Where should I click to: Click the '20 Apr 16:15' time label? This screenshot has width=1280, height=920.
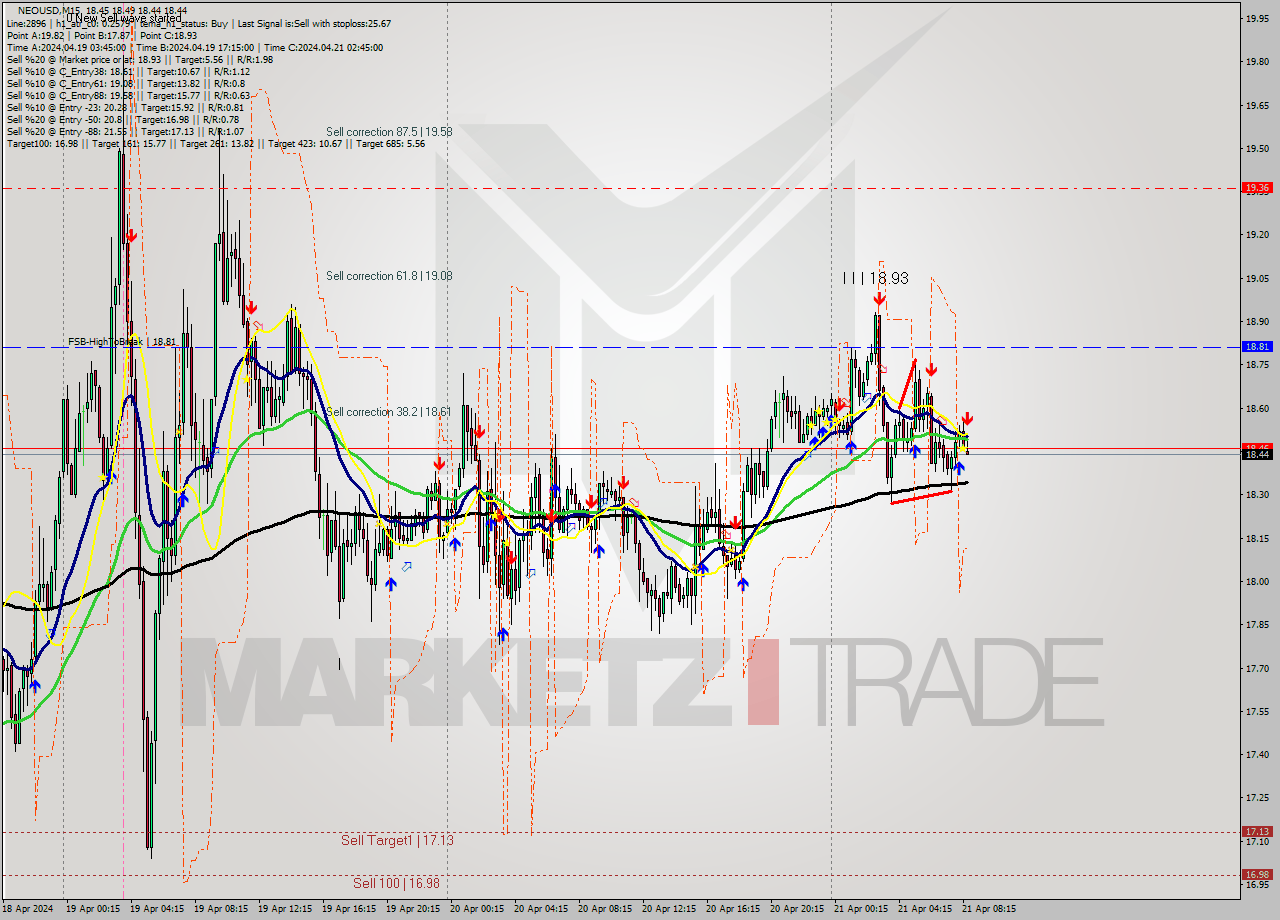click(733, 909)
